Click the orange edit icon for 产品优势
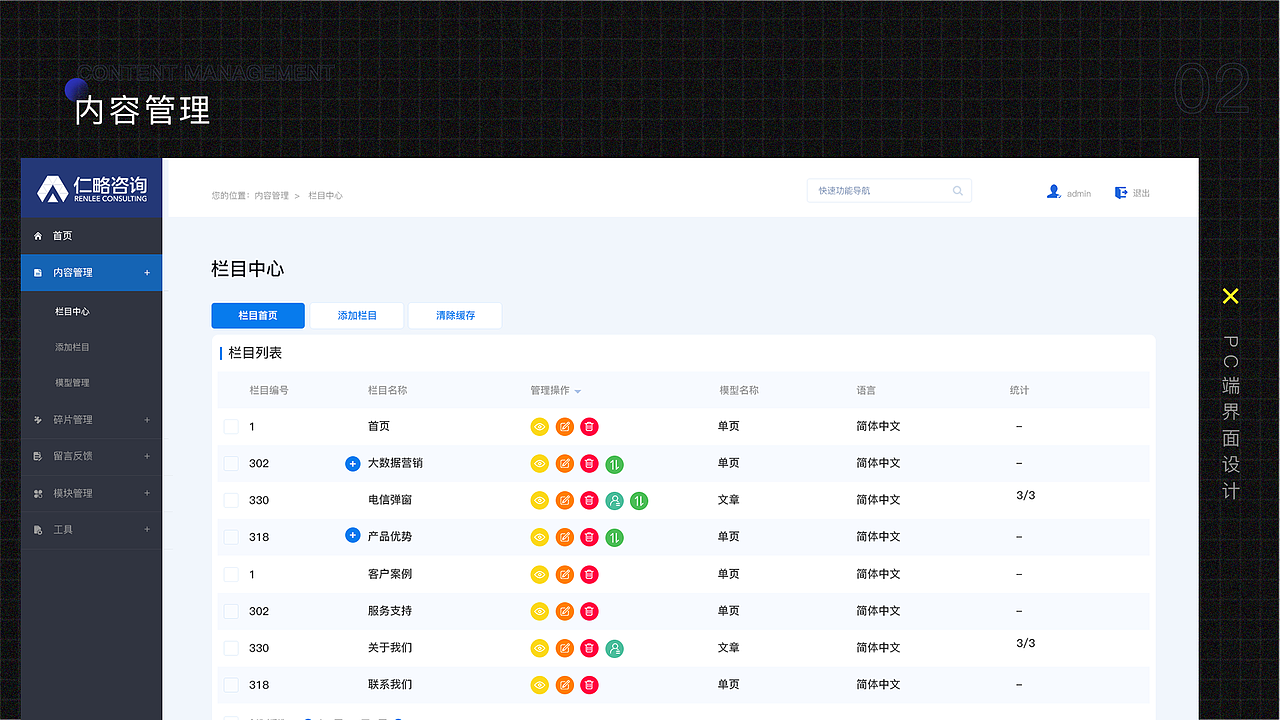 pos(565,538)
